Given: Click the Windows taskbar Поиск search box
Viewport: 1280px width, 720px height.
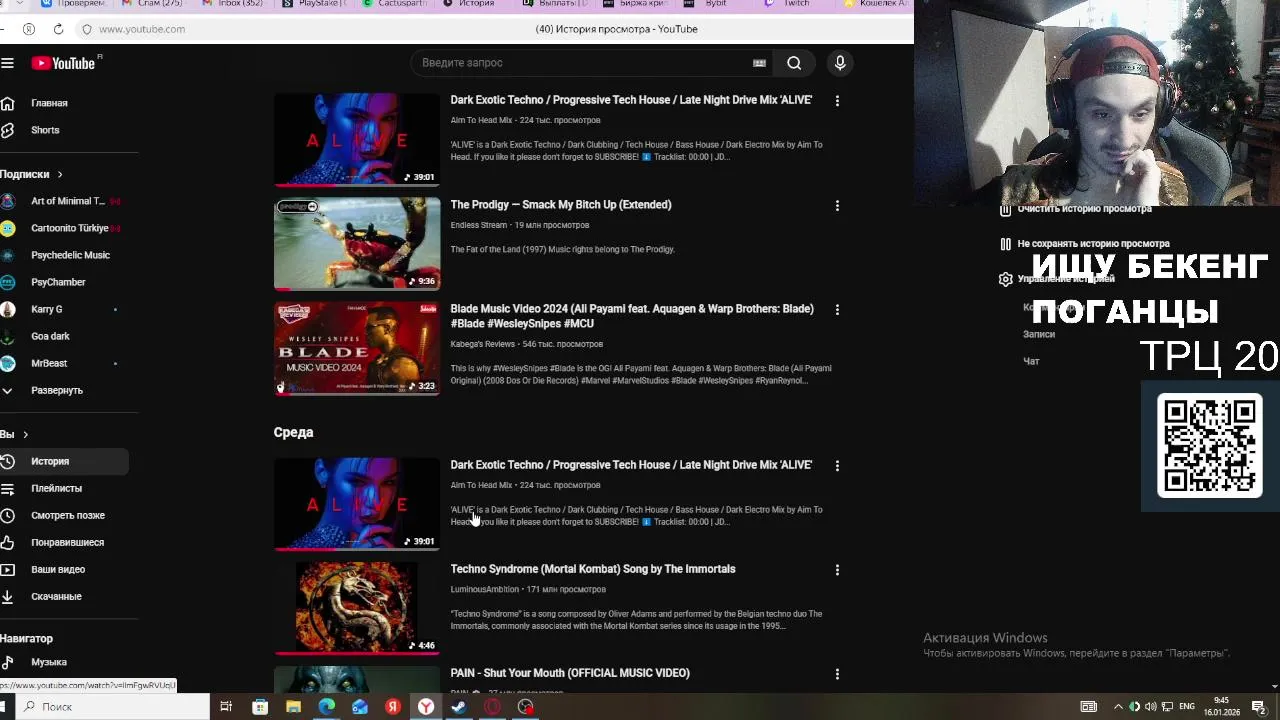Looking at the screenshot, I should [113, 707].
